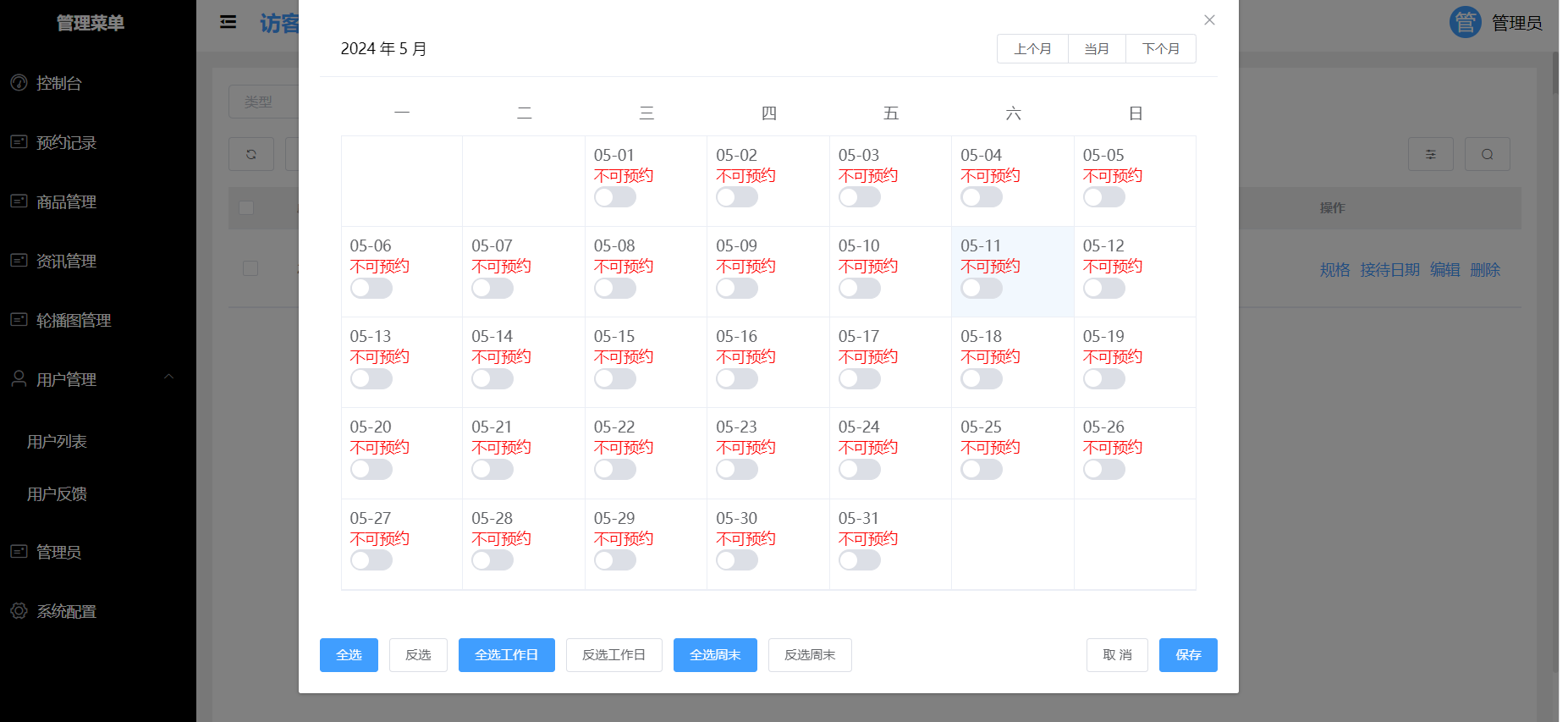Image resolution: width=1568 pixels, height=722 pixels.
Task: Go to the next month with 下个月
Action: (x=1160, y=49)
